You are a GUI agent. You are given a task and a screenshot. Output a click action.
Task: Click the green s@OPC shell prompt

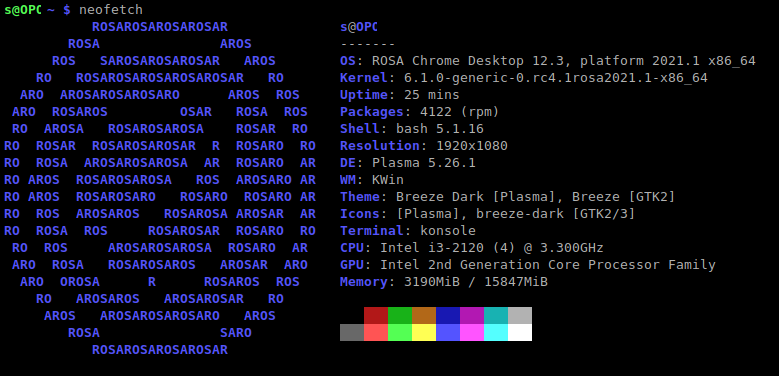pyautogui.click(x=22, y=9)
